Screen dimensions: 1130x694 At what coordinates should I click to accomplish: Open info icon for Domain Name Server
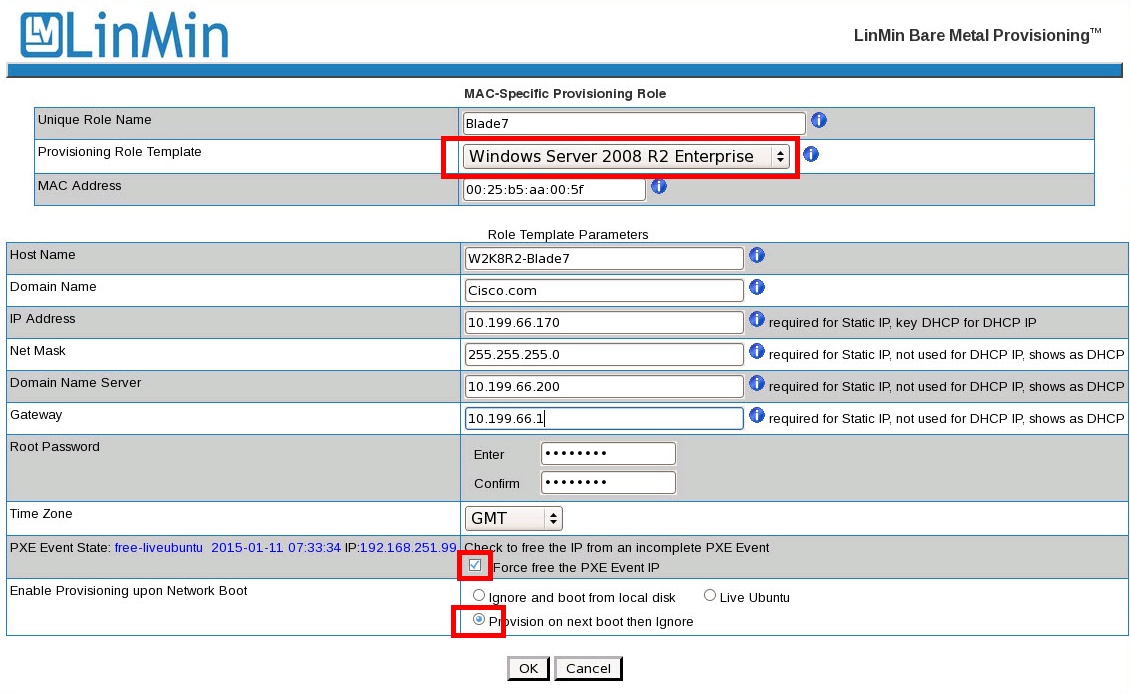coord(757,383)
